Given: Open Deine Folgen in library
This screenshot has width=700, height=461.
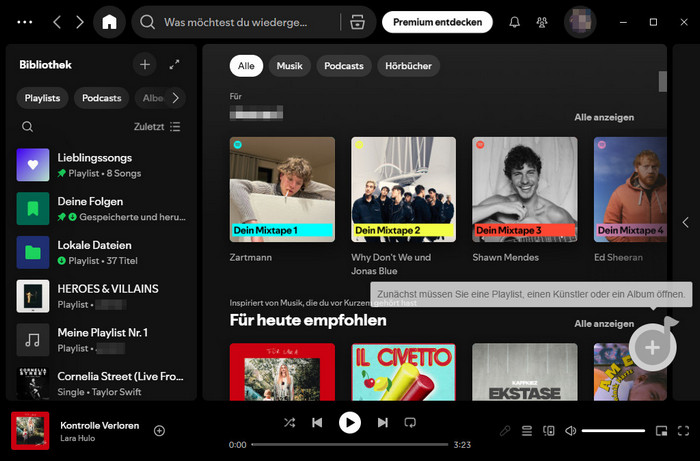Looking at the screenshot, I should pyautogui.click(x=101, y=209).
